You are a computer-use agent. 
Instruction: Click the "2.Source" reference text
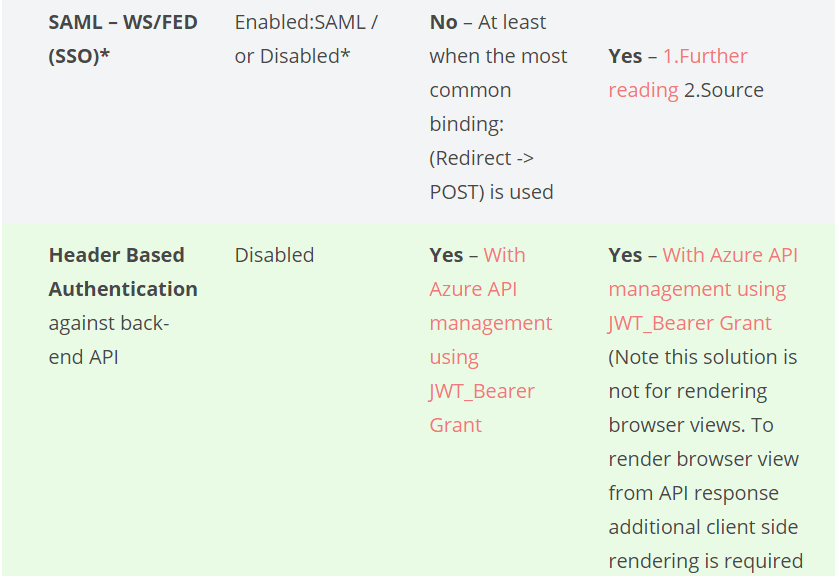pyautogui.click(x=723, y=90)
